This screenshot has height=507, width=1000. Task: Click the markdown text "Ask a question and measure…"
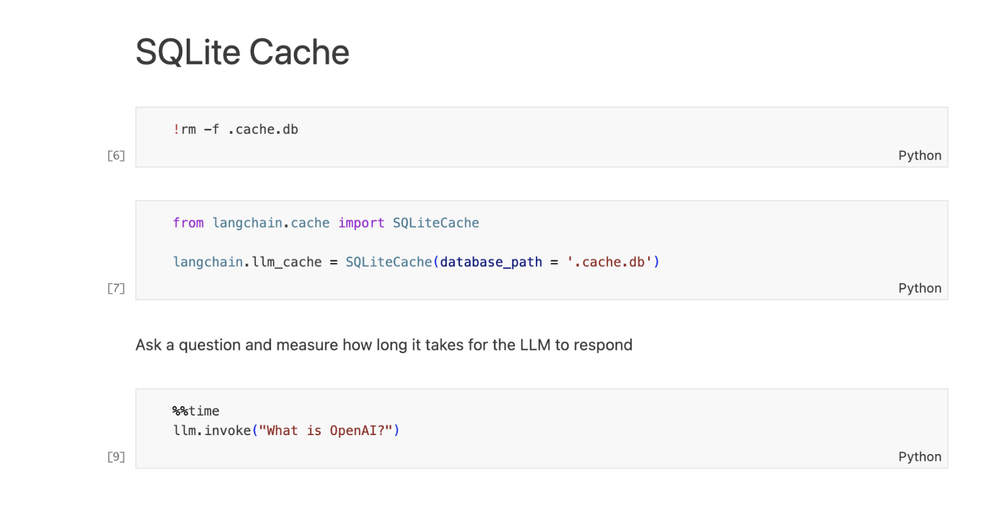(x=383, y=345)
